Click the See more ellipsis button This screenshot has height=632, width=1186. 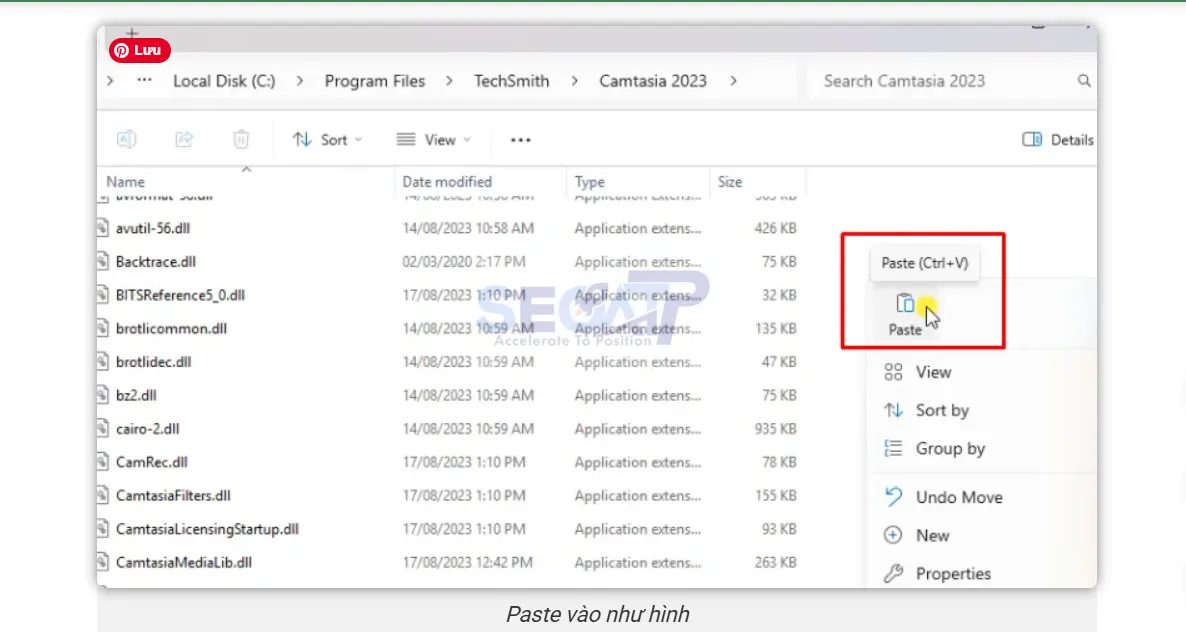point(520,139)
